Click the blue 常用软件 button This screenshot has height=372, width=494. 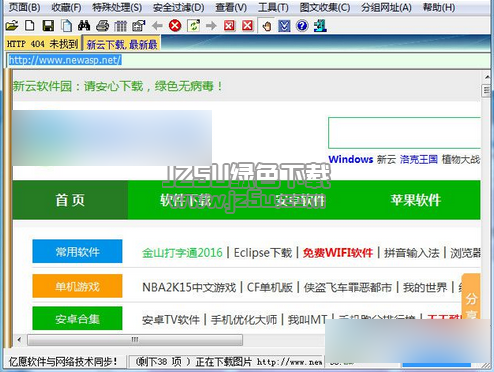click(77, 252)
